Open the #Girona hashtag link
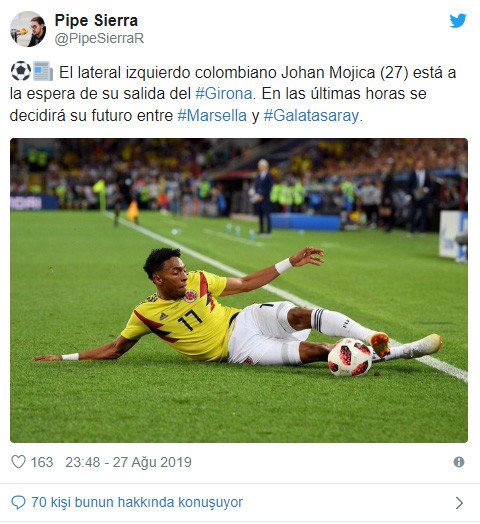480x524 pixels. (224, 94)
